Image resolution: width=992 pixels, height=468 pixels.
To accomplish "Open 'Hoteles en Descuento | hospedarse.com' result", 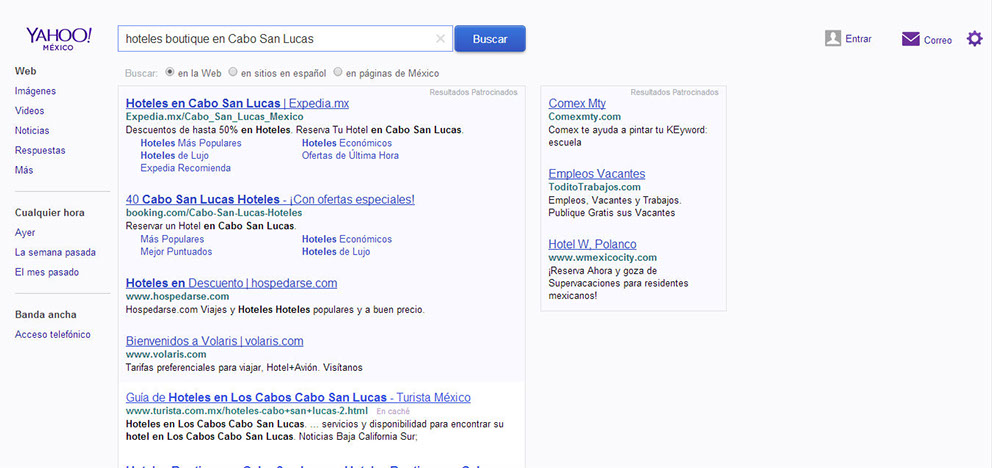I will [232, 283].
